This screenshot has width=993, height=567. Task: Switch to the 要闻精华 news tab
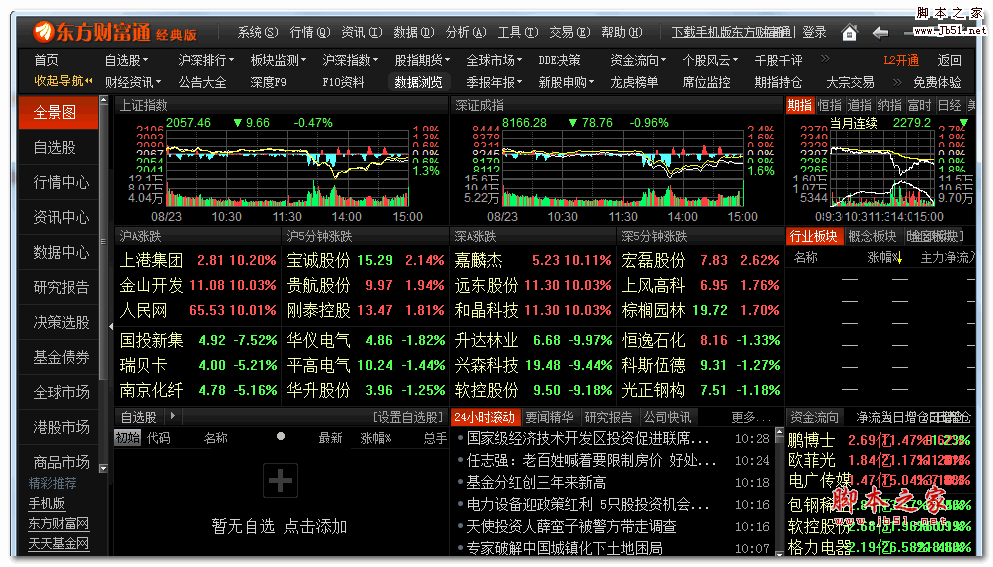click(x=549, y=417)
